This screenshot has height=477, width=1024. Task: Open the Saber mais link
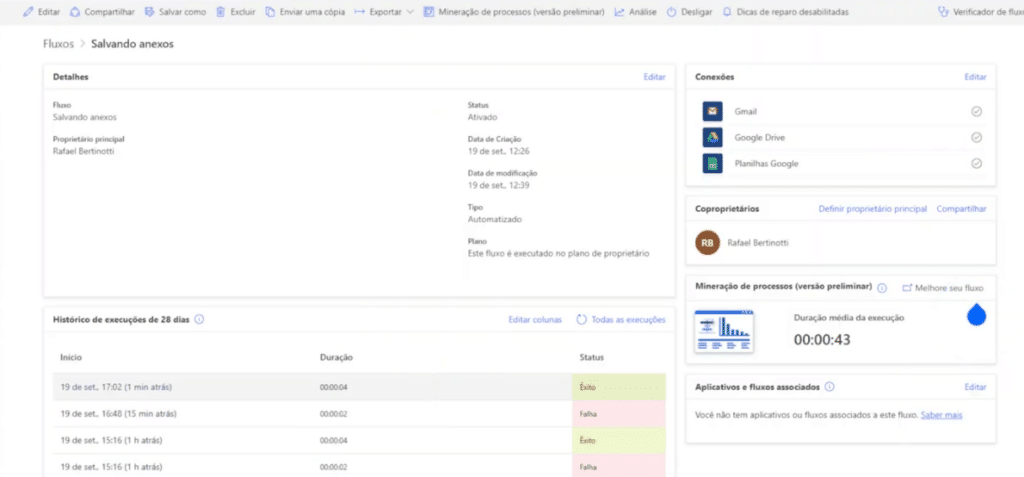tap(942, 415)
